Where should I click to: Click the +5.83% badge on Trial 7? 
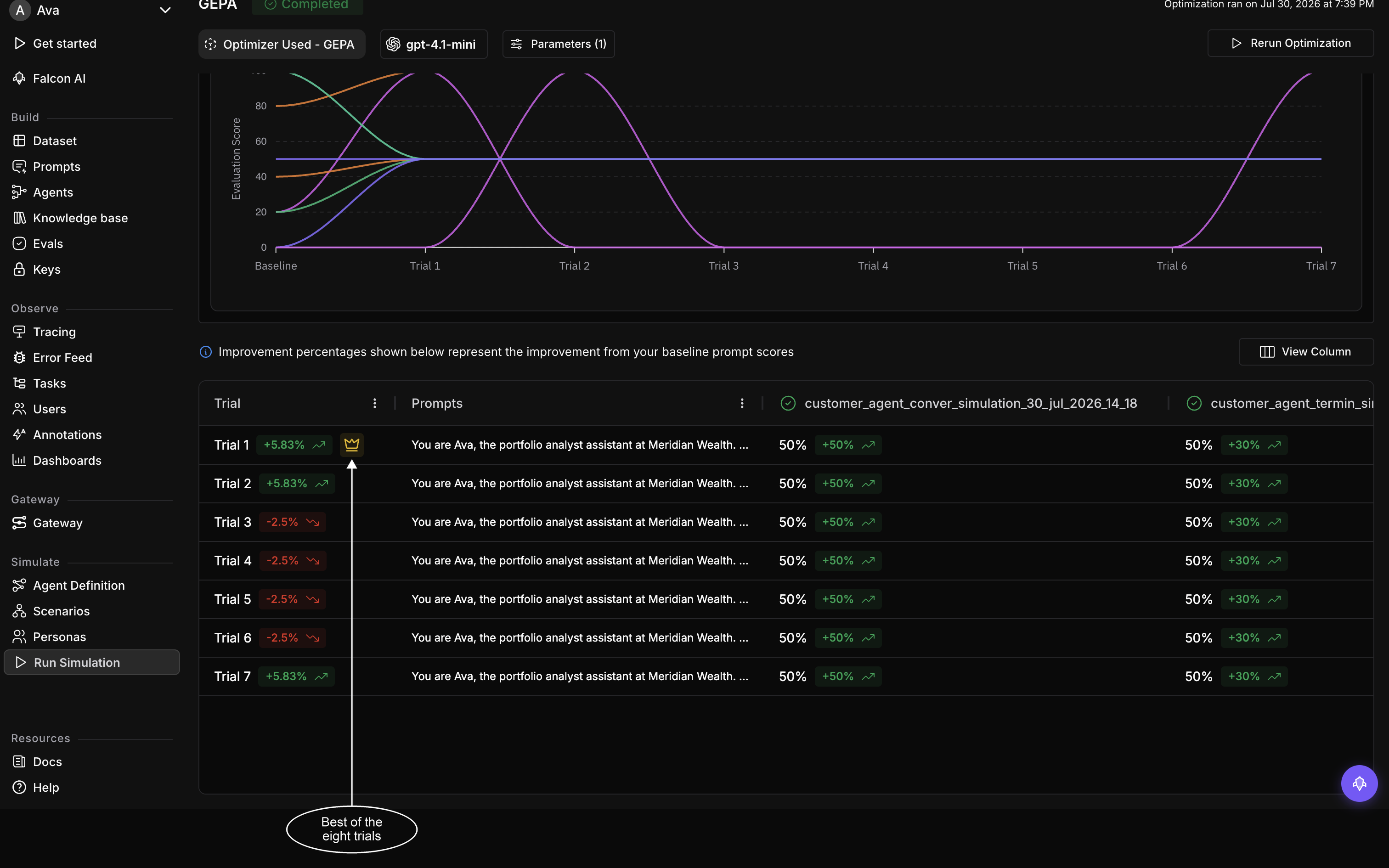[296, 676]
